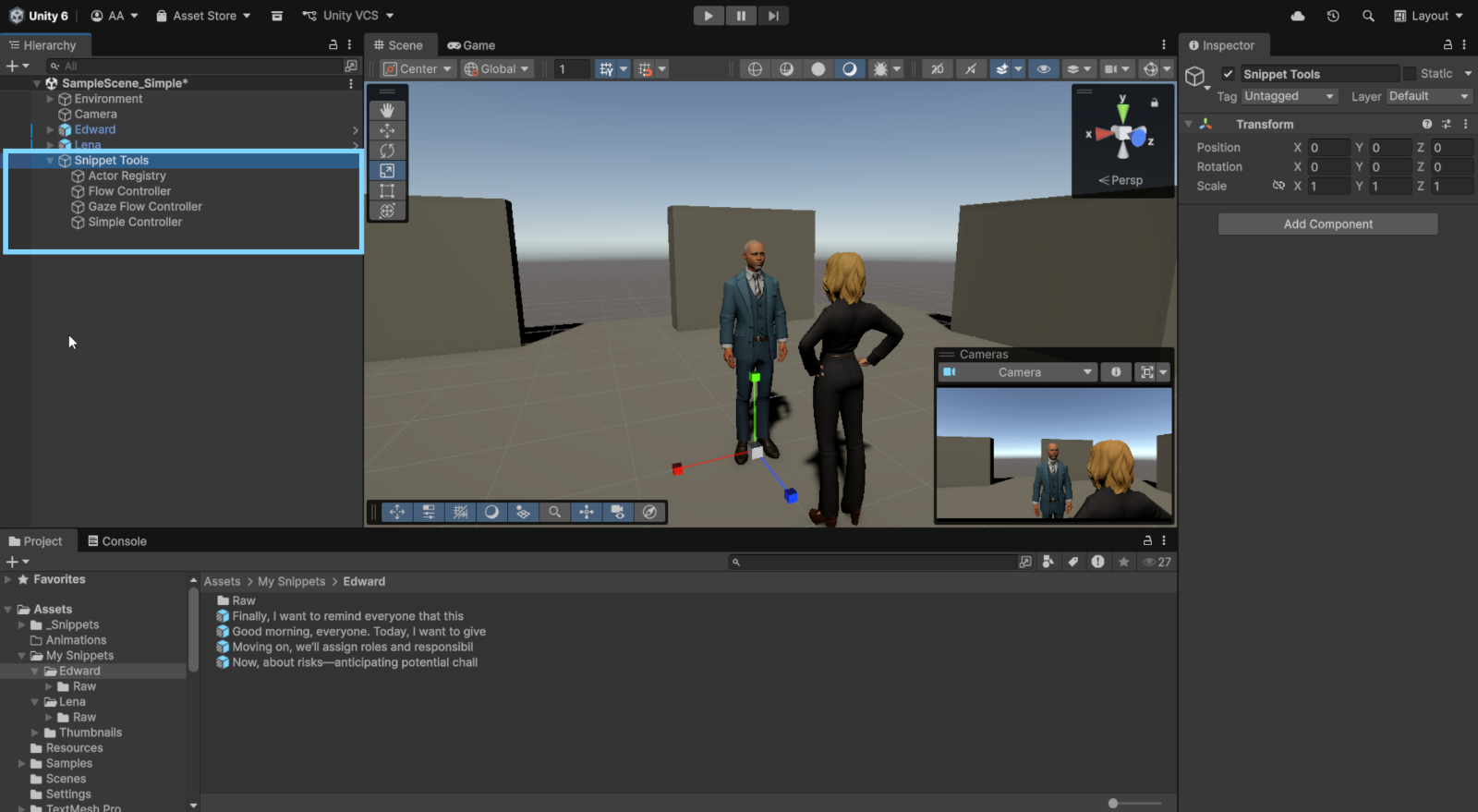Open the Thumbnails folder

point(91,733)
